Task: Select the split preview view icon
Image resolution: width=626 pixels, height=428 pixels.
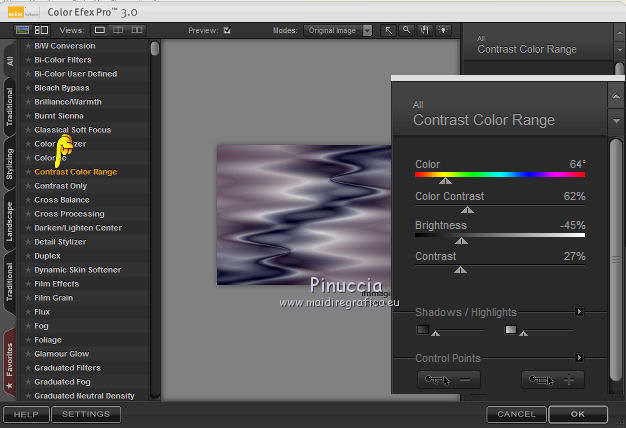Action: 118,30
